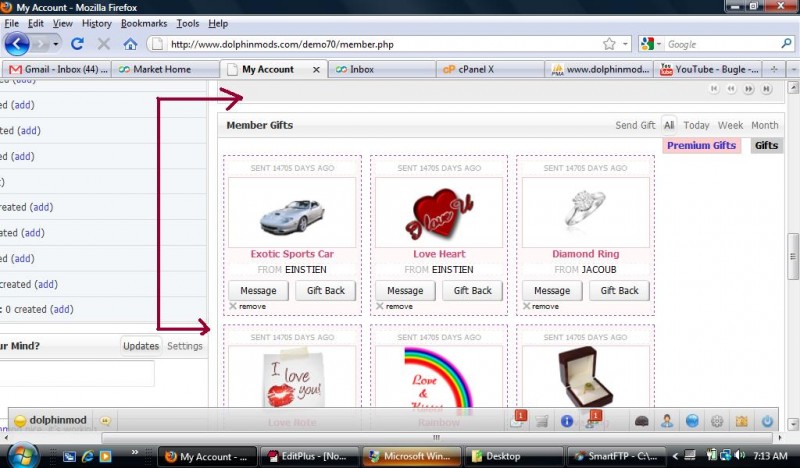Open the File menu

point(12,23)
